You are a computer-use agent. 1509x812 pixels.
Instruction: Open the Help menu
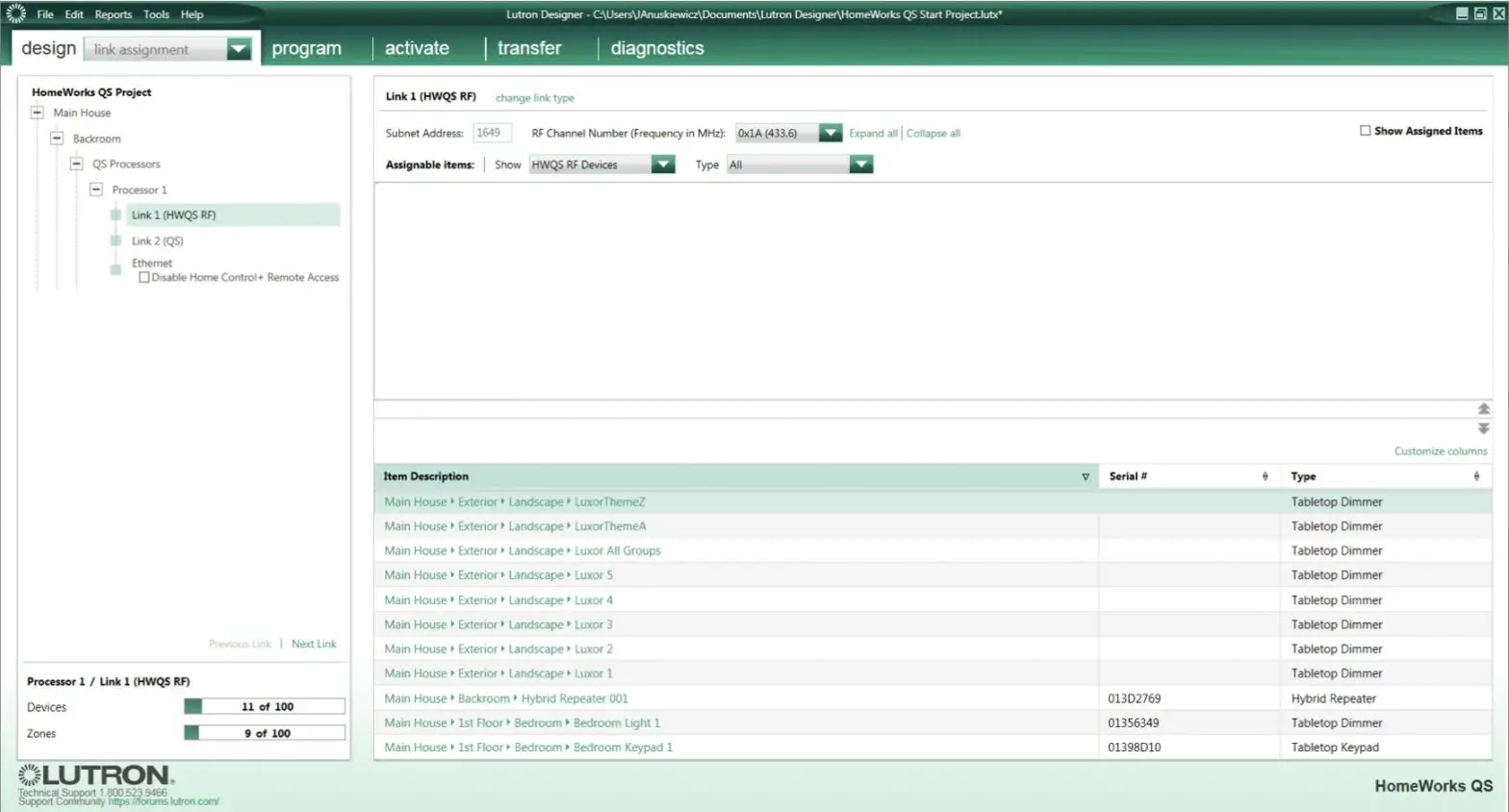192,14
